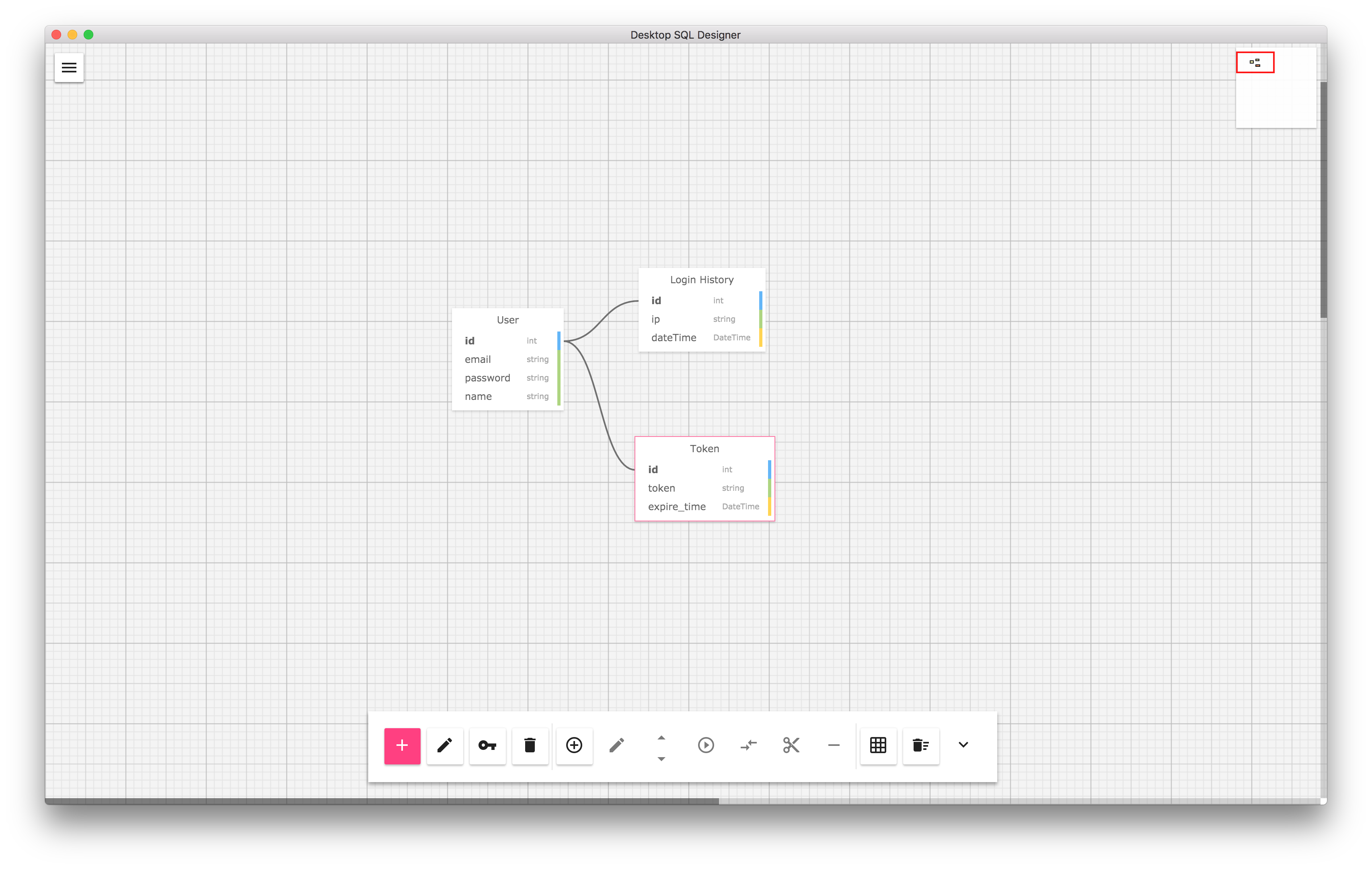Screen dimensions: 1372x869
Task: Select the User table title
Action: tap(507, 320)
